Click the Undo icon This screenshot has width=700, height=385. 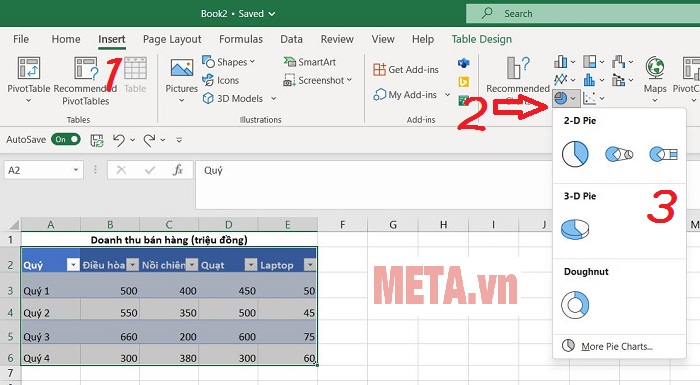[119, 140]
